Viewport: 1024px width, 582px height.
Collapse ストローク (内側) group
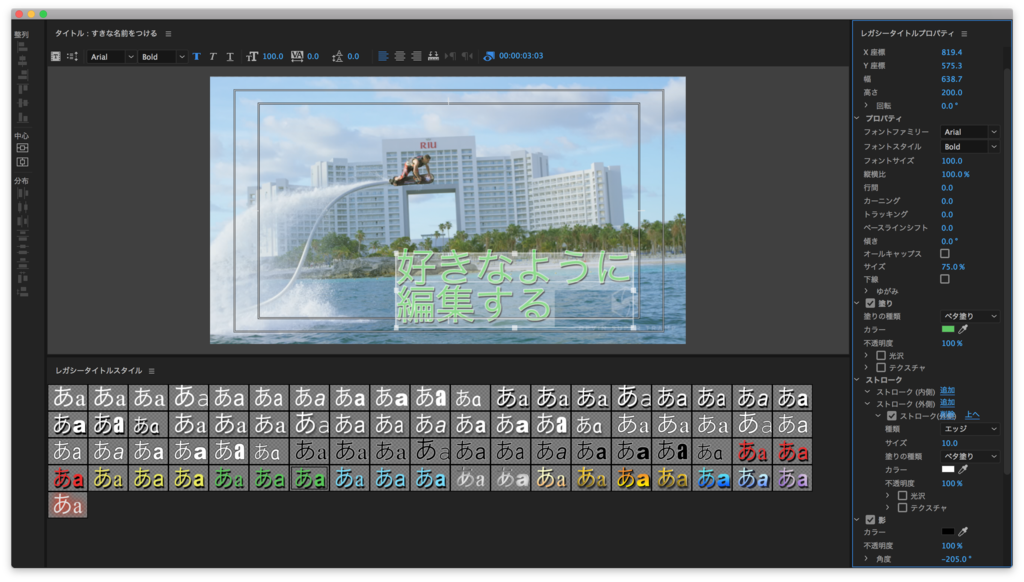point(867,392)
